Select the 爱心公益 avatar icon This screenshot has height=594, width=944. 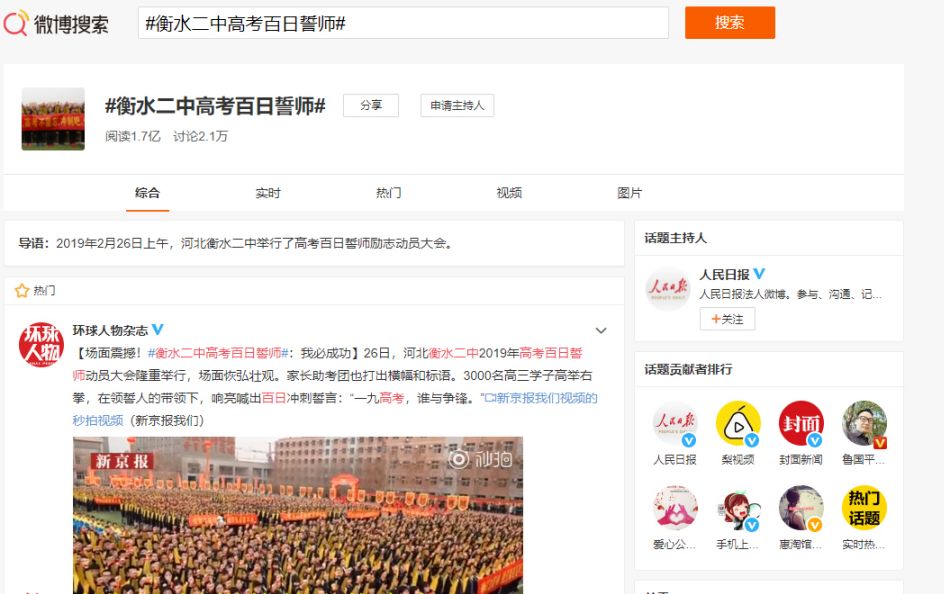pos(674,508)
